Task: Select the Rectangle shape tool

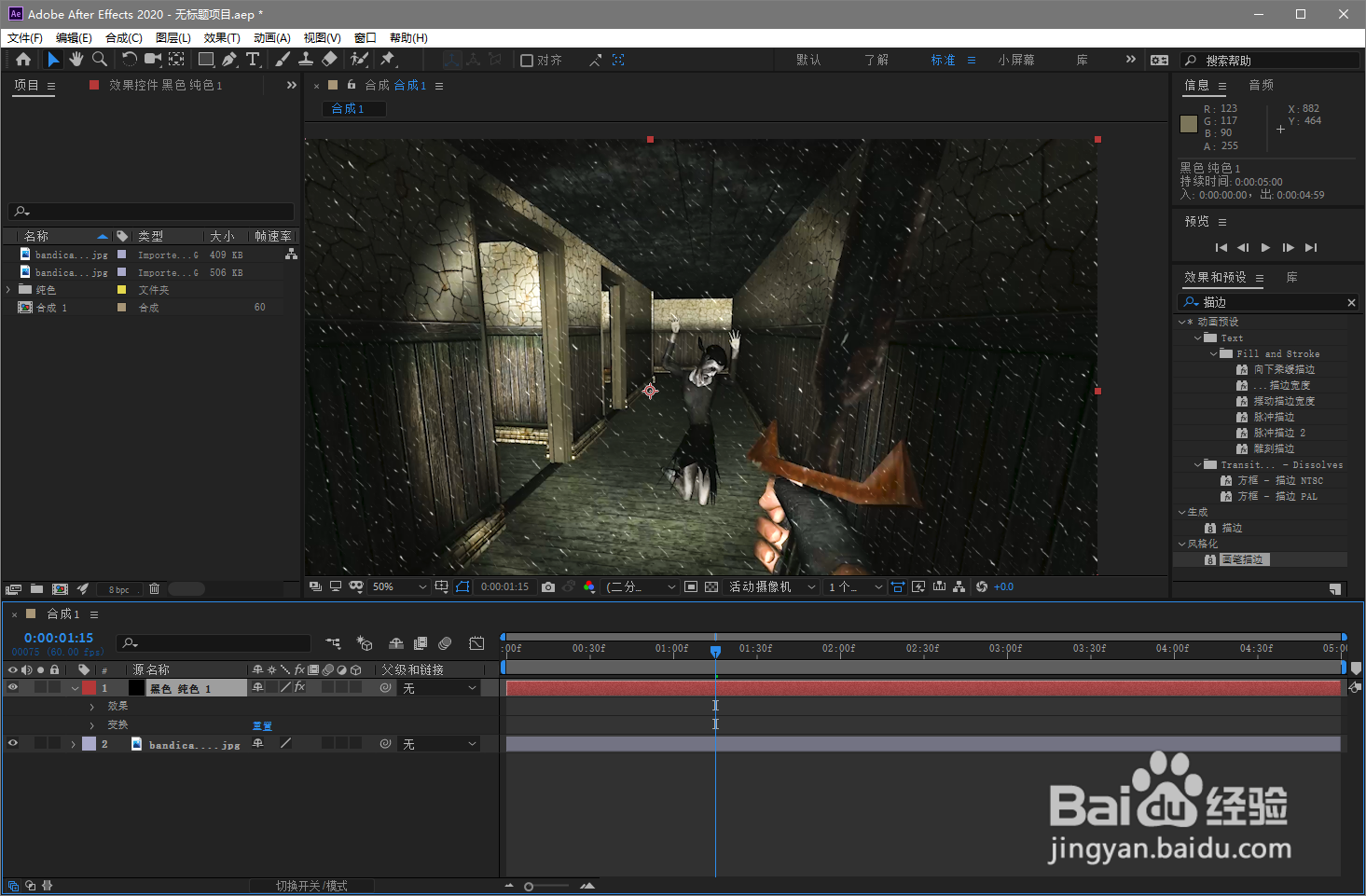Action: pos(206,60)
